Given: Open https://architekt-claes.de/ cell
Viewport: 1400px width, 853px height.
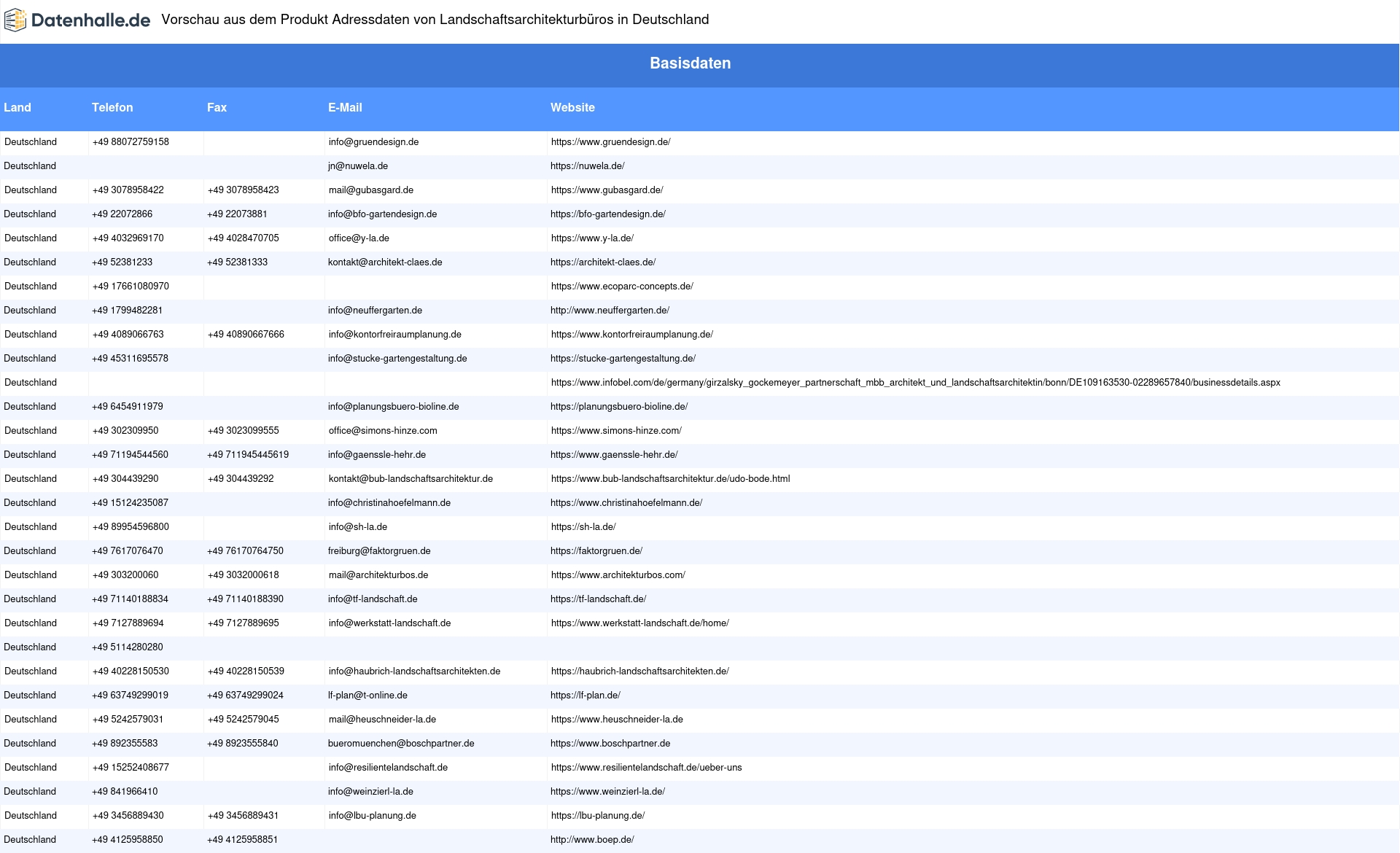Looking at the screenshot, I should [x=603, y=262].
